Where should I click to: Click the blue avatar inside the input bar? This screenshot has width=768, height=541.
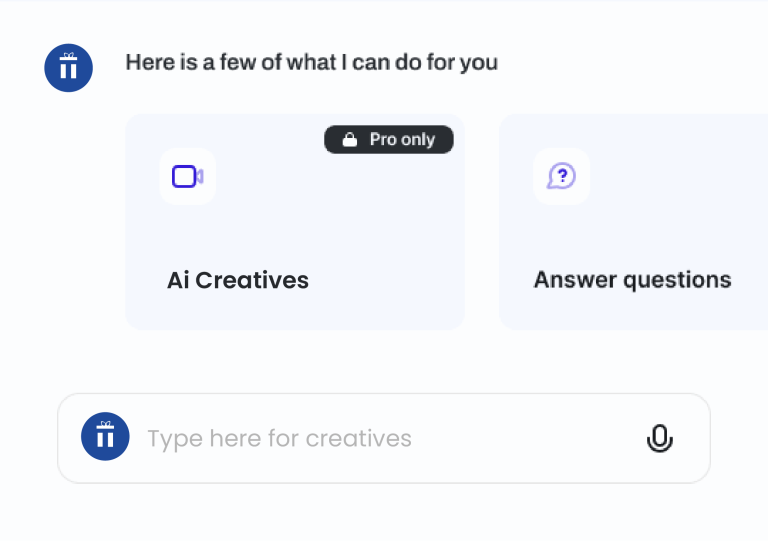pyautogui.click(x=105, y=437)
